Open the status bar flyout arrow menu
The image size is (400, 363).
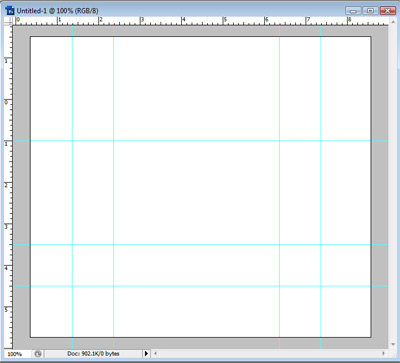(x=146, y=353)
